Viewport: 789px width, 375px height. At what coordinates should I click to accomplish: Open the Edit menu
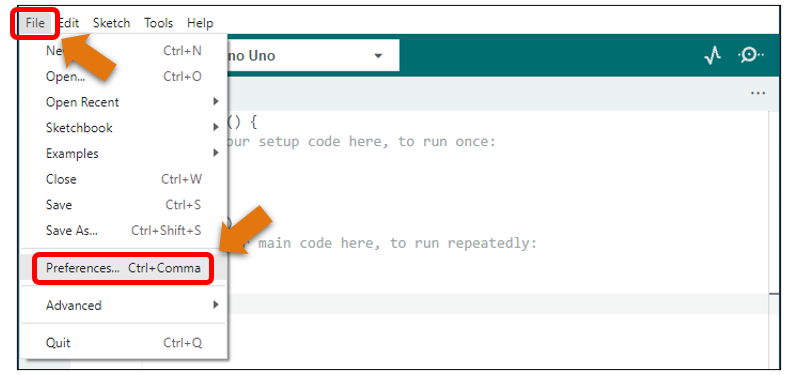68,23
